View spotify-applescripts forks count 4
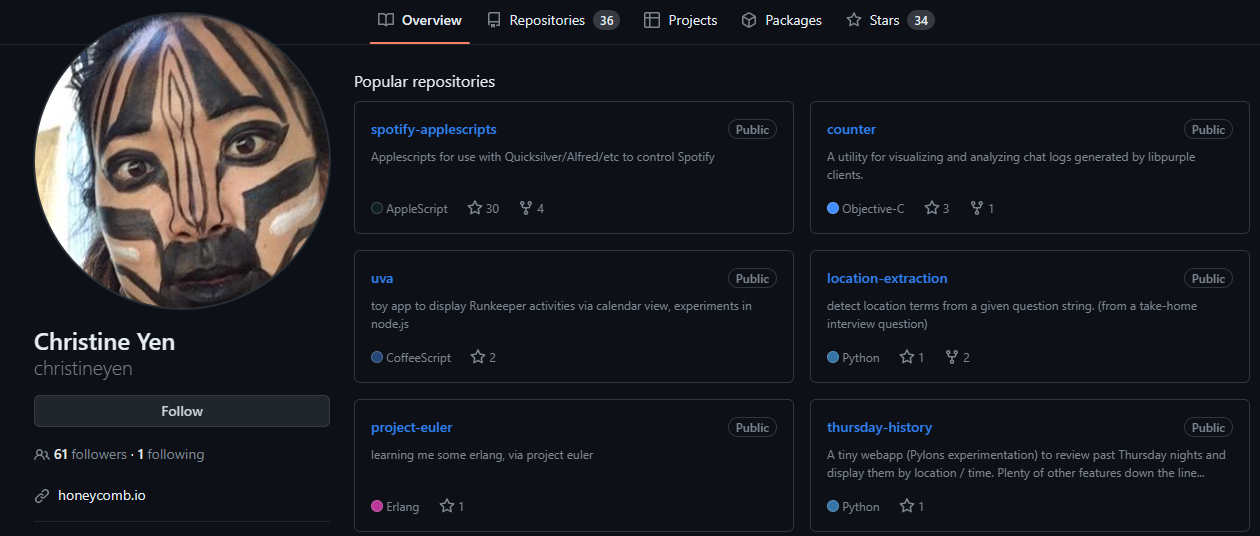Image resolution: width=1260 pixels, height=536 pixels. [x=532, y=208]
